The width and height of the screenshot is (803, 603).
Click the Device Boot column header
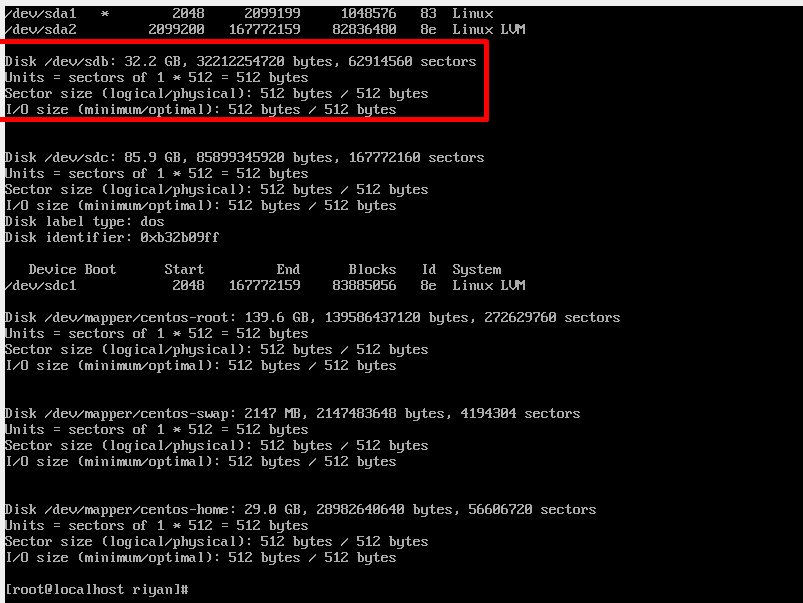[71, 269]
